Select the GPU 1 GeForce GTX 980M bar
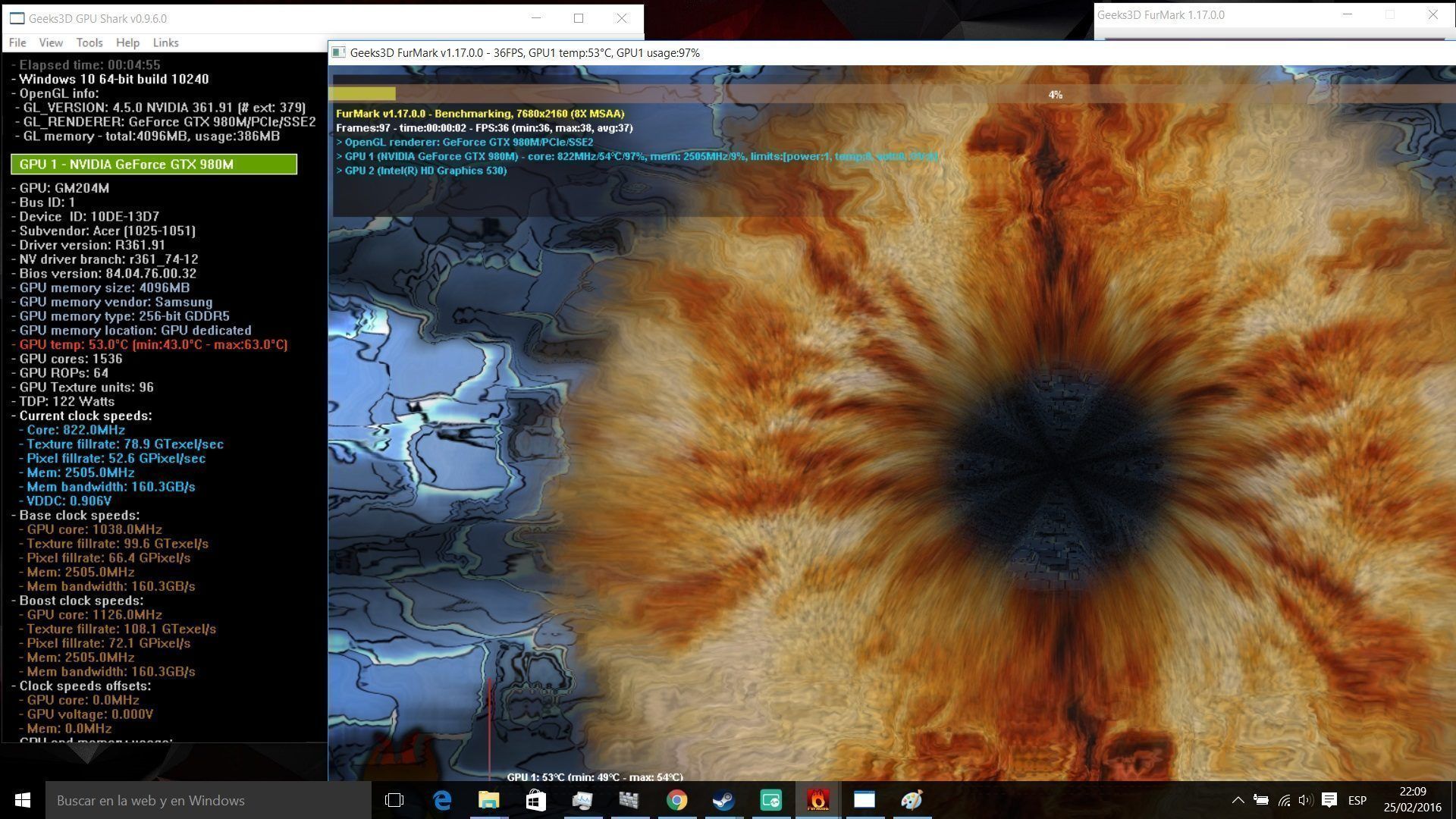The width and height of the screenshot is (1456, 819). (154, 165)
